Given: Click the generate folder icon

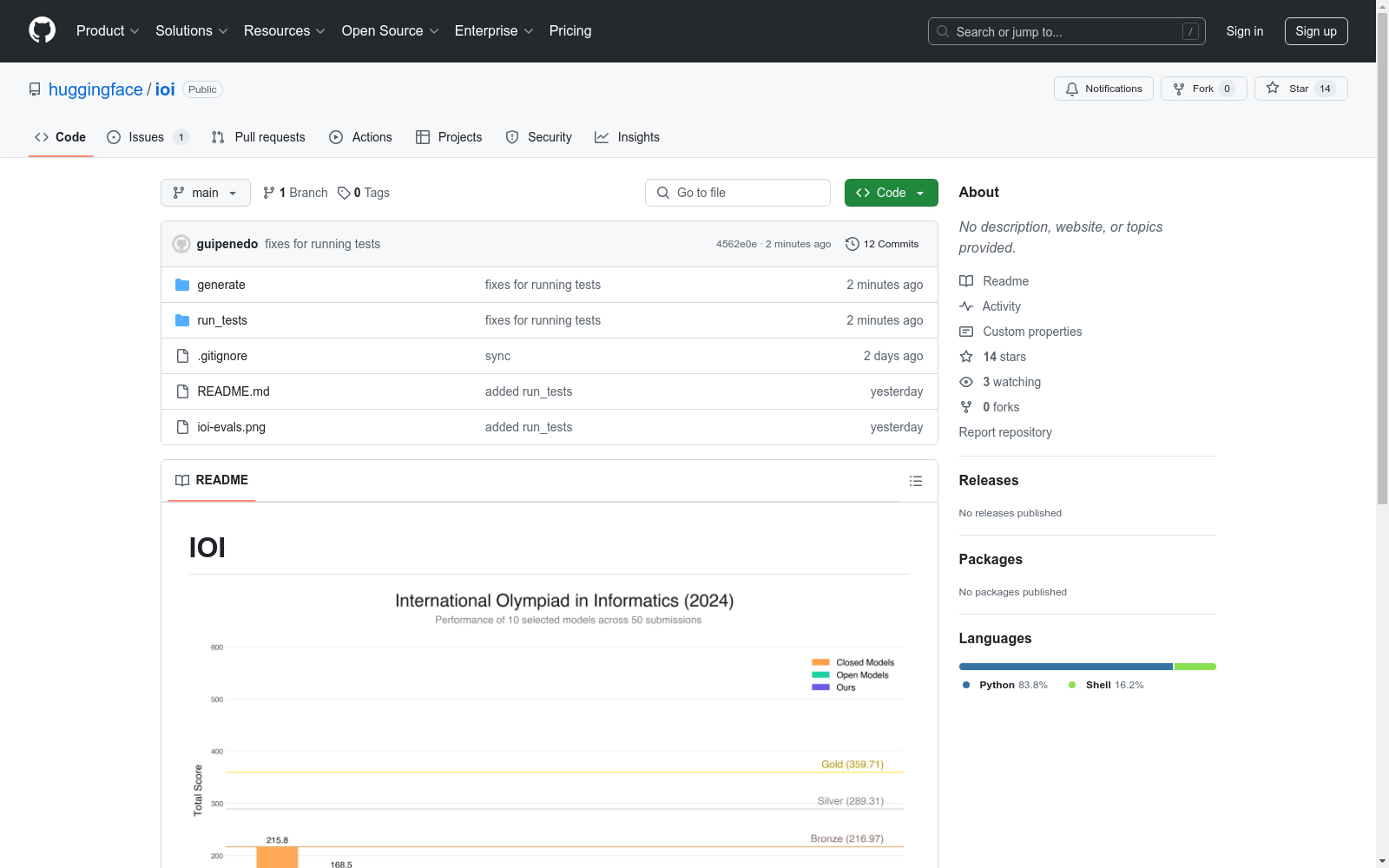Looking at the screenshot, I should coord(182,285).
